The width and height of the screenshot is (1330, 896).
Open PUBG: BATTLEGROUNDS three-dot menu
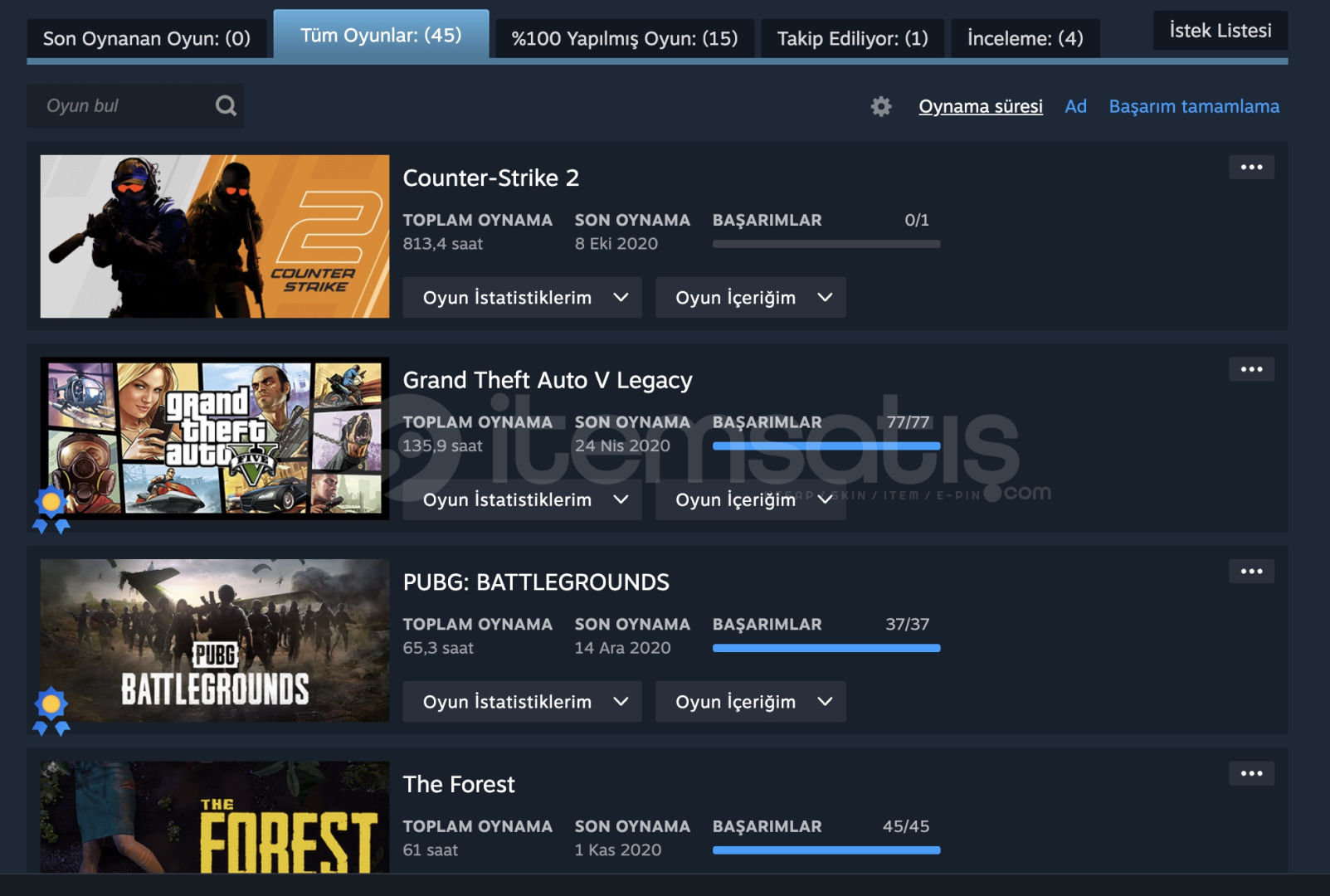point(1251,572)
